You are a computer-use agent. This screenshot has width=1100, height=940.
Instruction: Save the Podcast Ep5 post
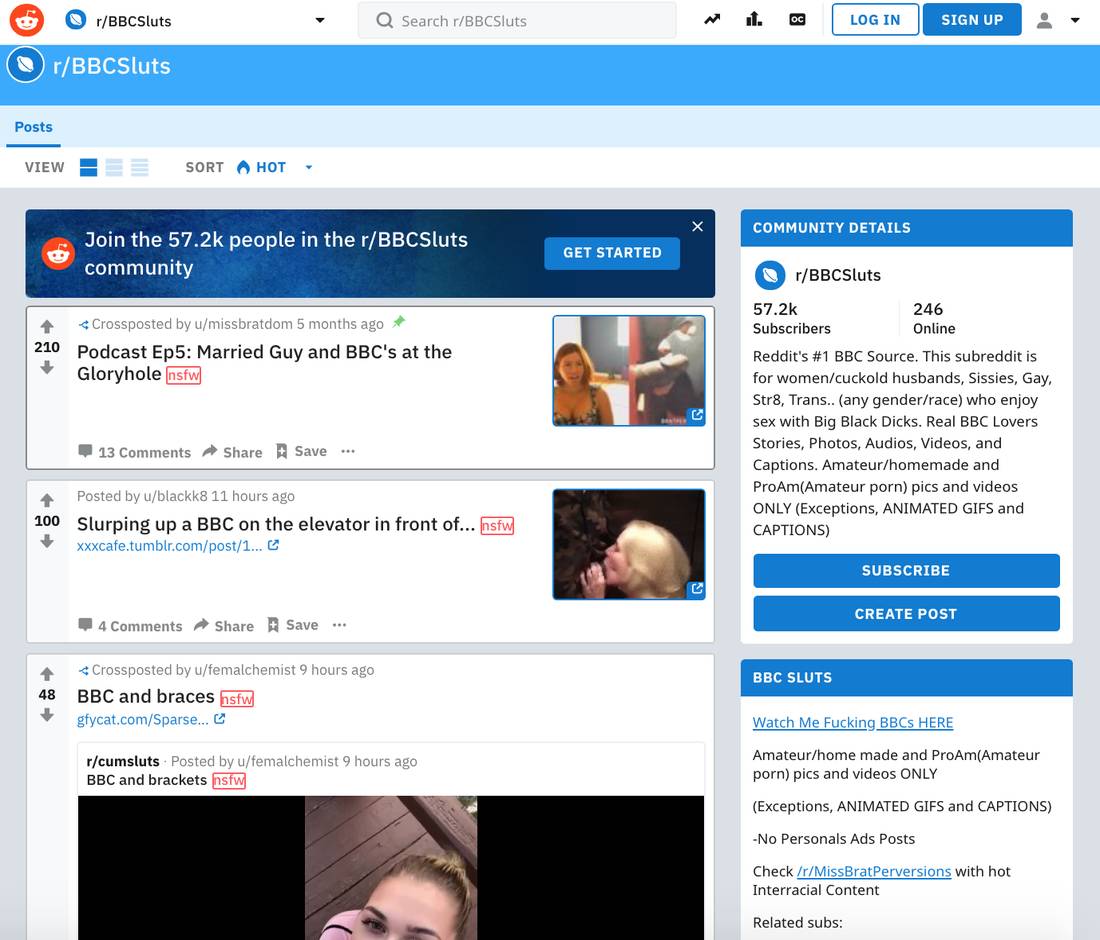tap(302, 451)
